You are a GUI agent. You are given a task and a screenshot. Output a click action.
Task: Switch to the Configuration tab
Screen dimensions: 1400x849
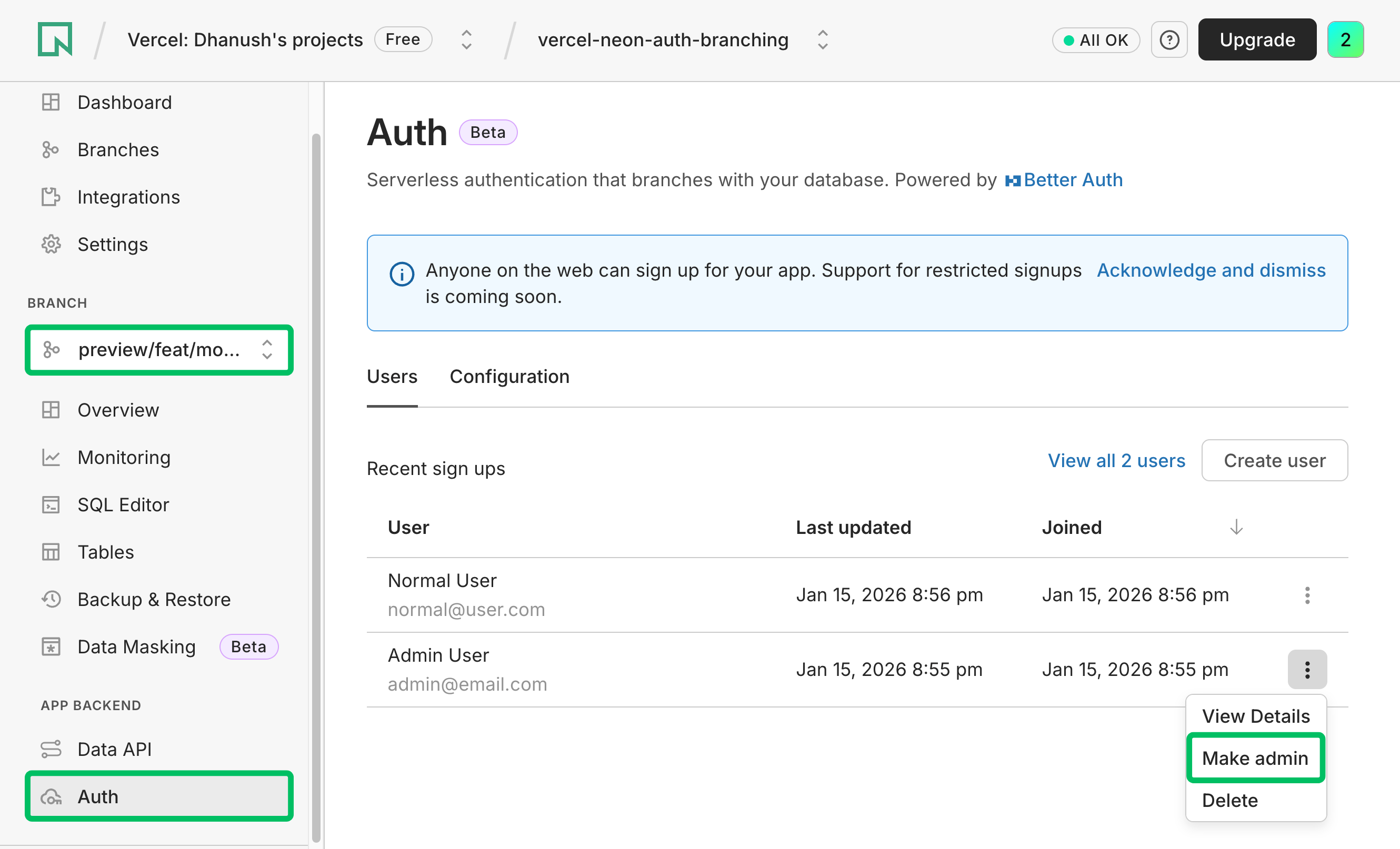pyautogui.click(x=509, y=377)
